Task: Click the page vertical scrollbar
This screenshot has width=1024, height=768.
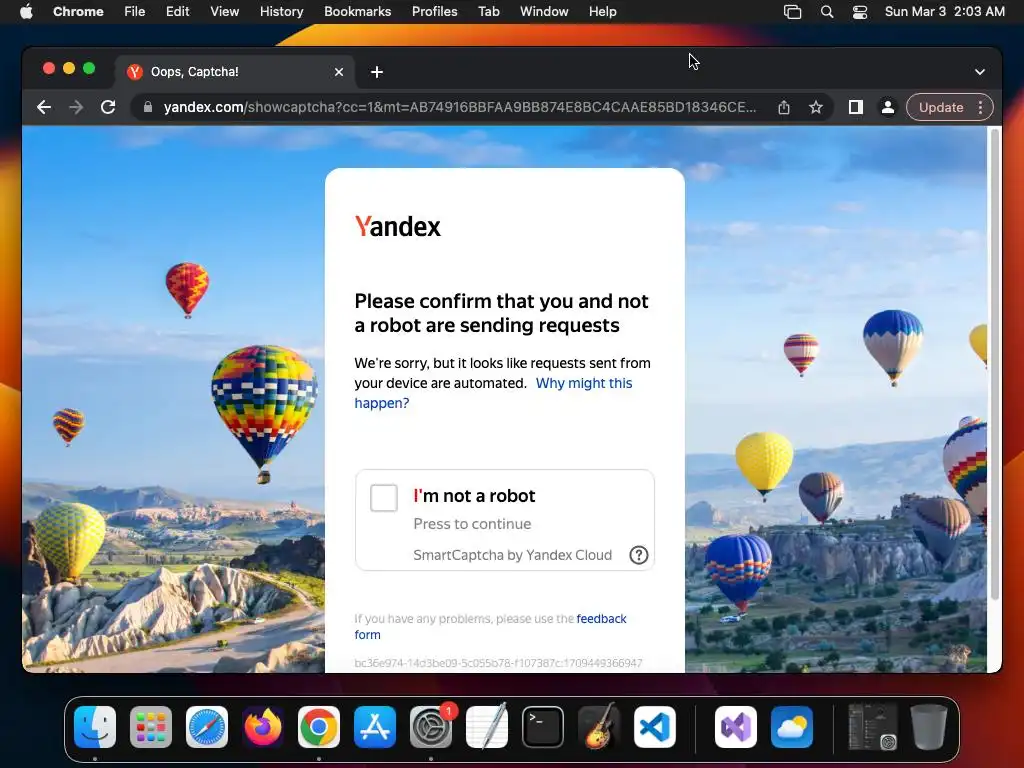Action: [995, 364]
